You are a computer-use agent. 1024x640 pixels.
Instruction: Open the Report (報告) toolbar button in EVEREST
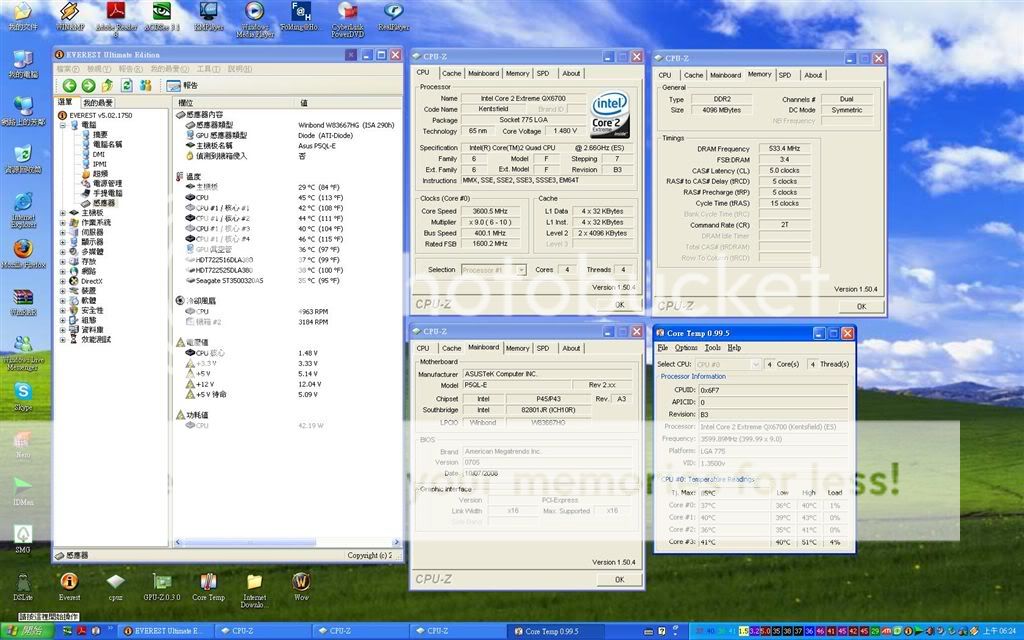(x=182, y=86)
